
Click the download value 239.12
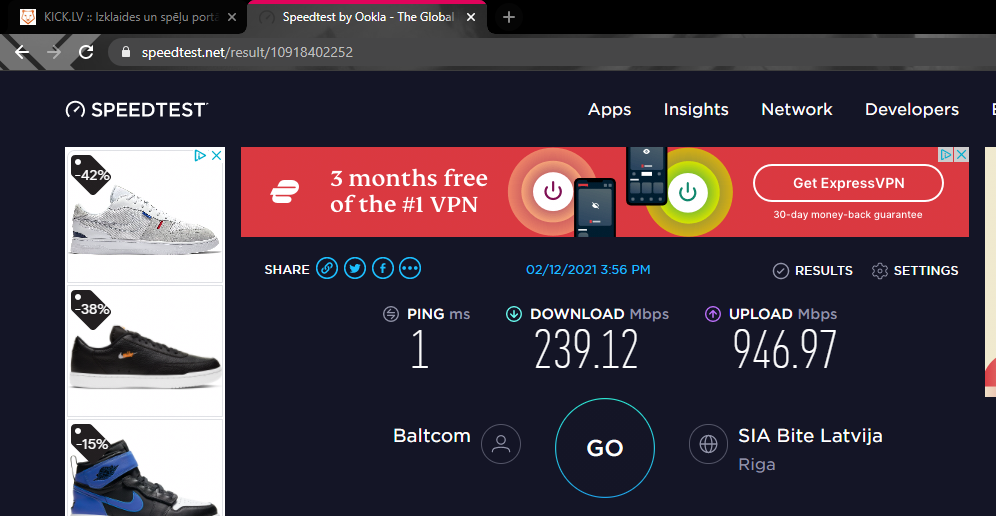(586, 350)
